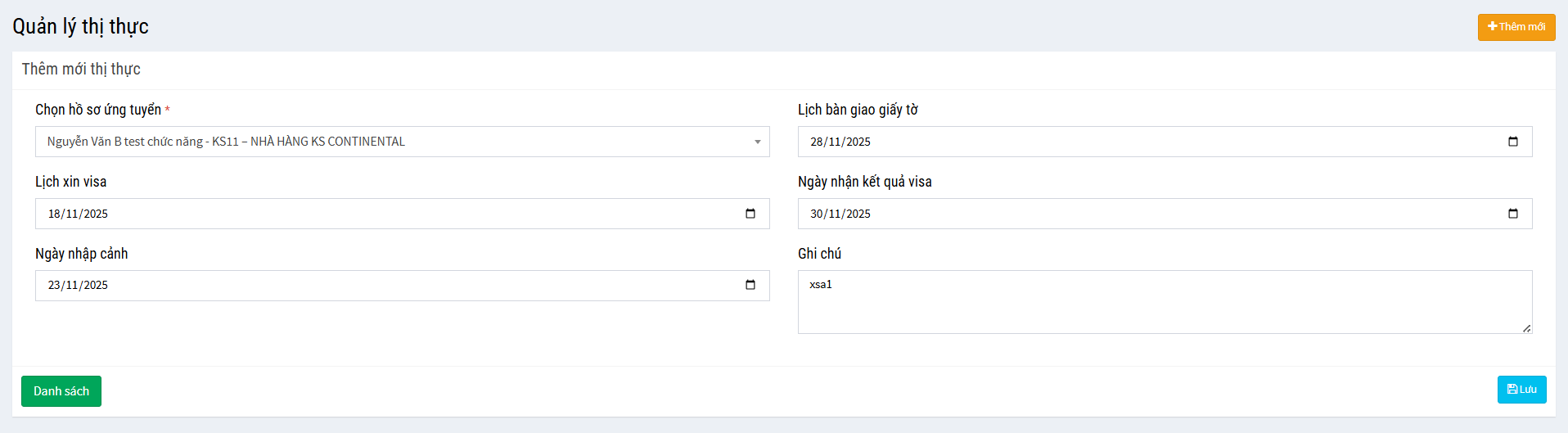Image resolution: width=1568 pixels, height=433 pixels.
Task: Click the Thêm mới thị thực panel heading
Action: 81,70
